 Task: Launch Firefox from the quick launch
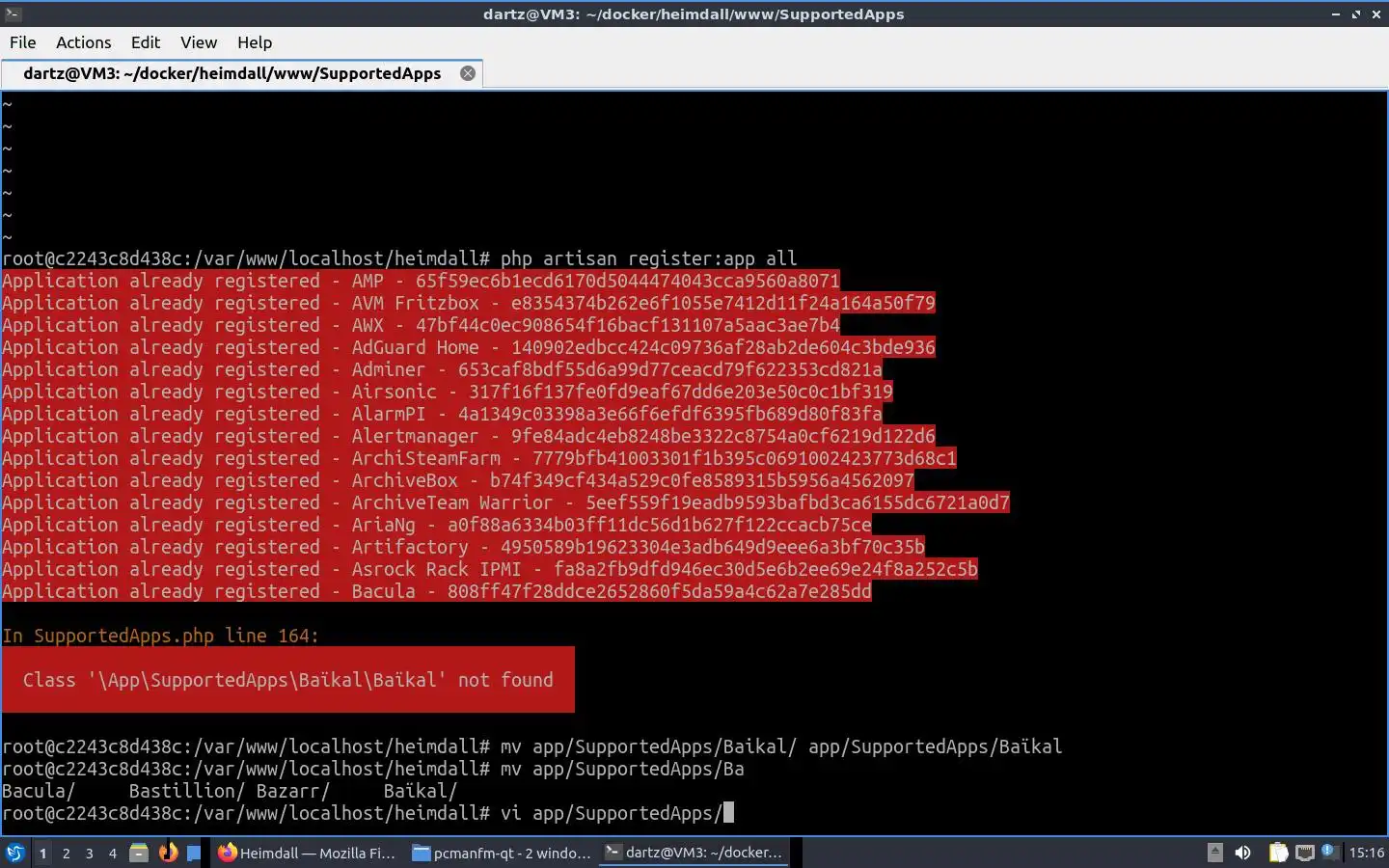(x=168, y=853)
